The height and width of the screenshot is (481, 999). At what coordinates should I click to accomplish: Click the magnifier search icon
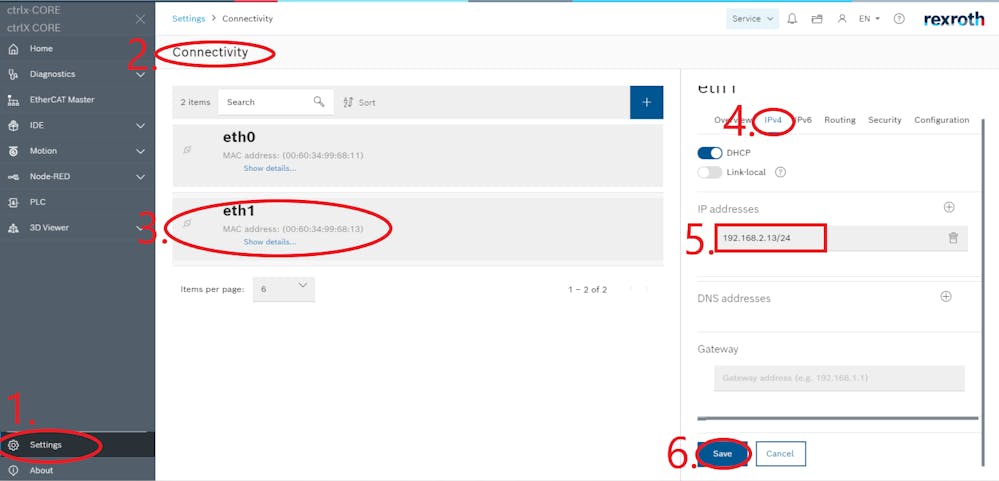point(319,101)
